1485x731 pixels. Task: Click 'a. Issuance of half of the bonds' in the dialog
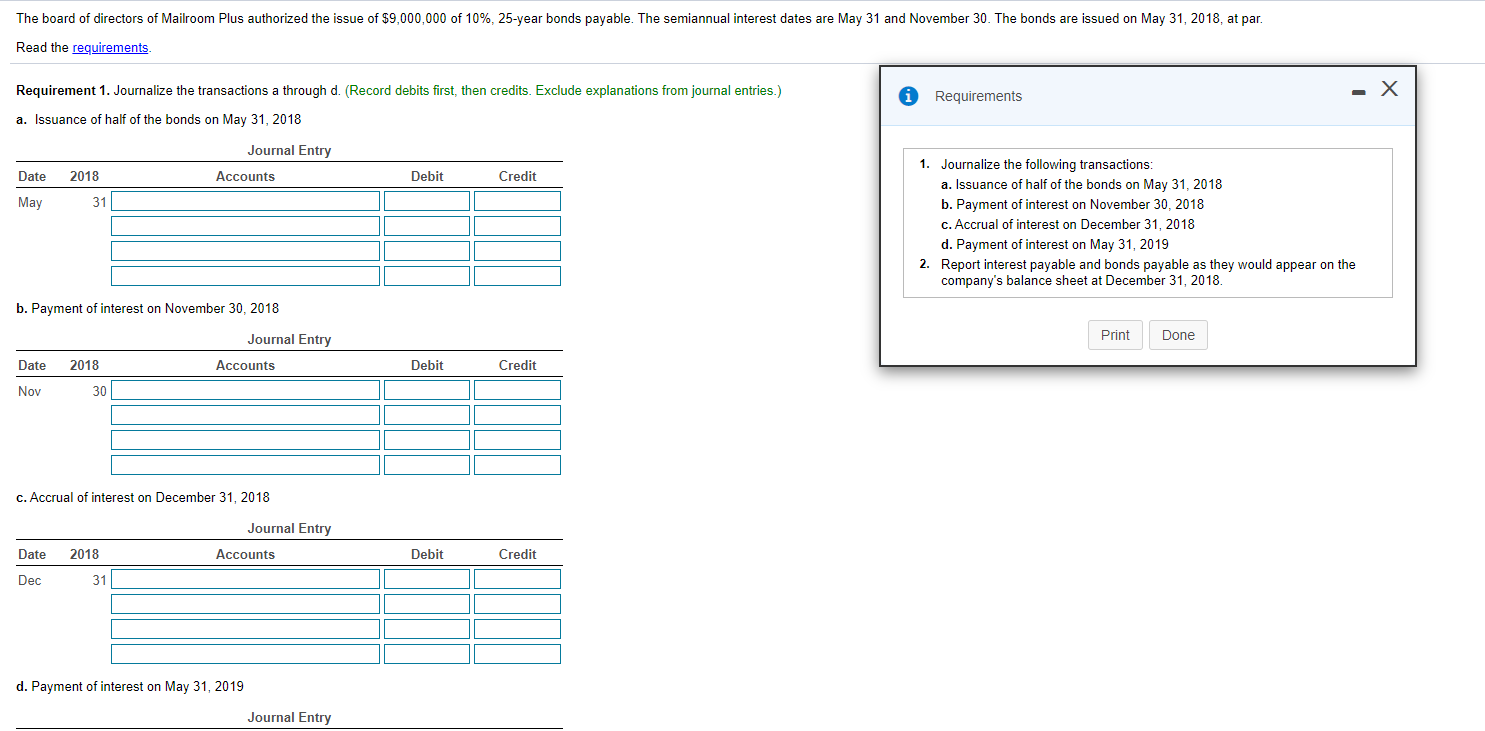pyautogui.click(x=1081, y=184)
